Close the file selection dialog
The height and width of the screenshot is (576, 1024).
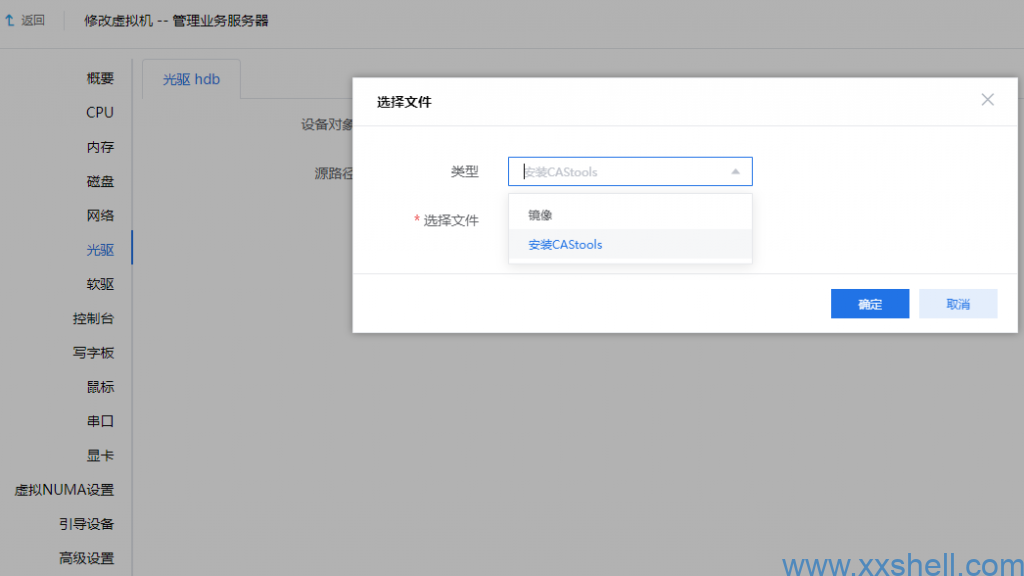[987, 100]
